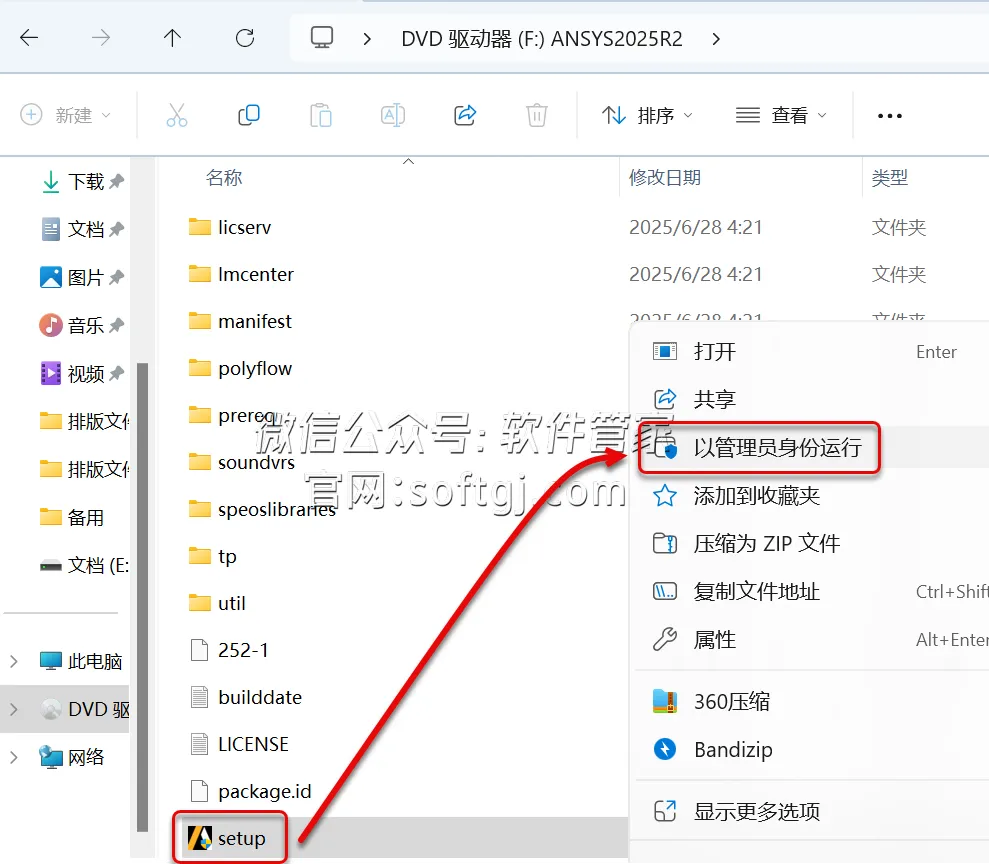989x864 pixels.
Task: Select the package.id file
Action: coord(250,791)
